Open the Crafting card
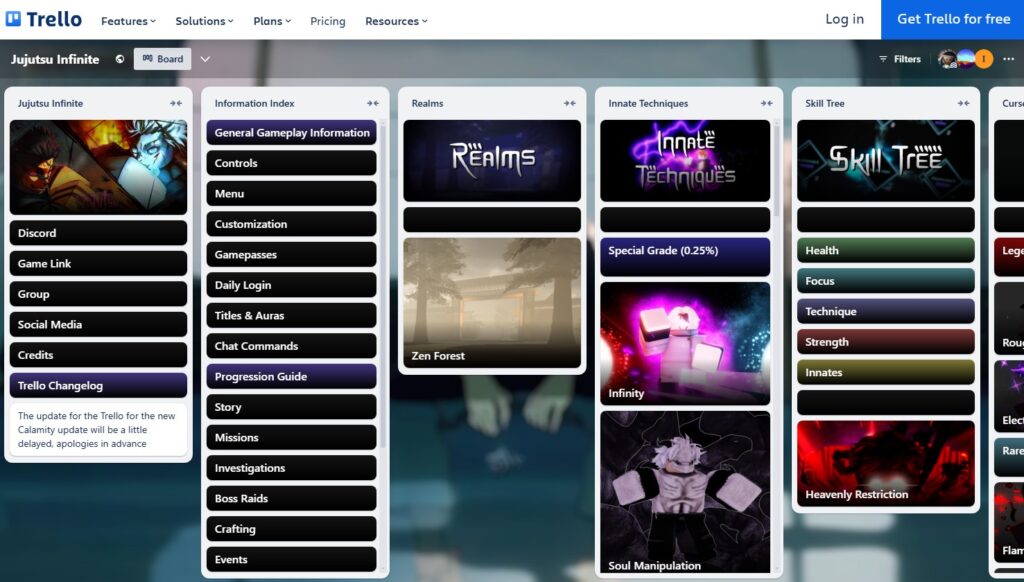 tap(291, 529)
